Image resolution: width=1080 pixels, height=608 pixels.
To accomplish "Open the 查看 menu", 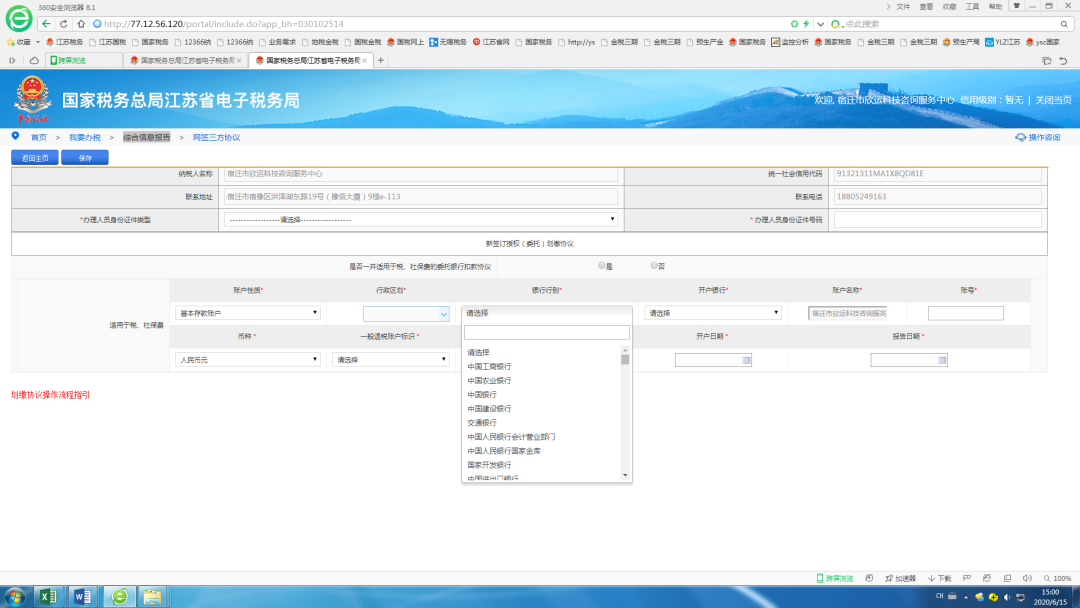I will point(926,6).
